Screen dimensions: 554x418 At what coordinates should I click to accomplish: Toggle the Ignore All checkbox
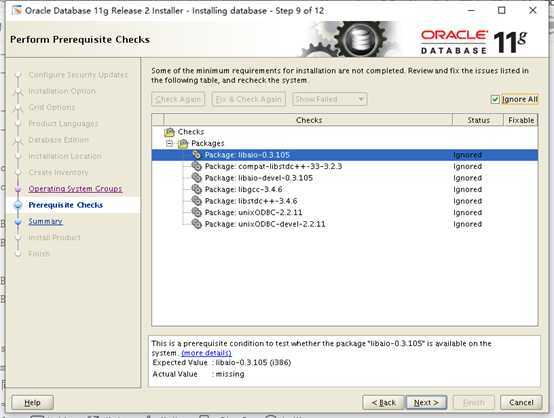[x=495, y=100]
